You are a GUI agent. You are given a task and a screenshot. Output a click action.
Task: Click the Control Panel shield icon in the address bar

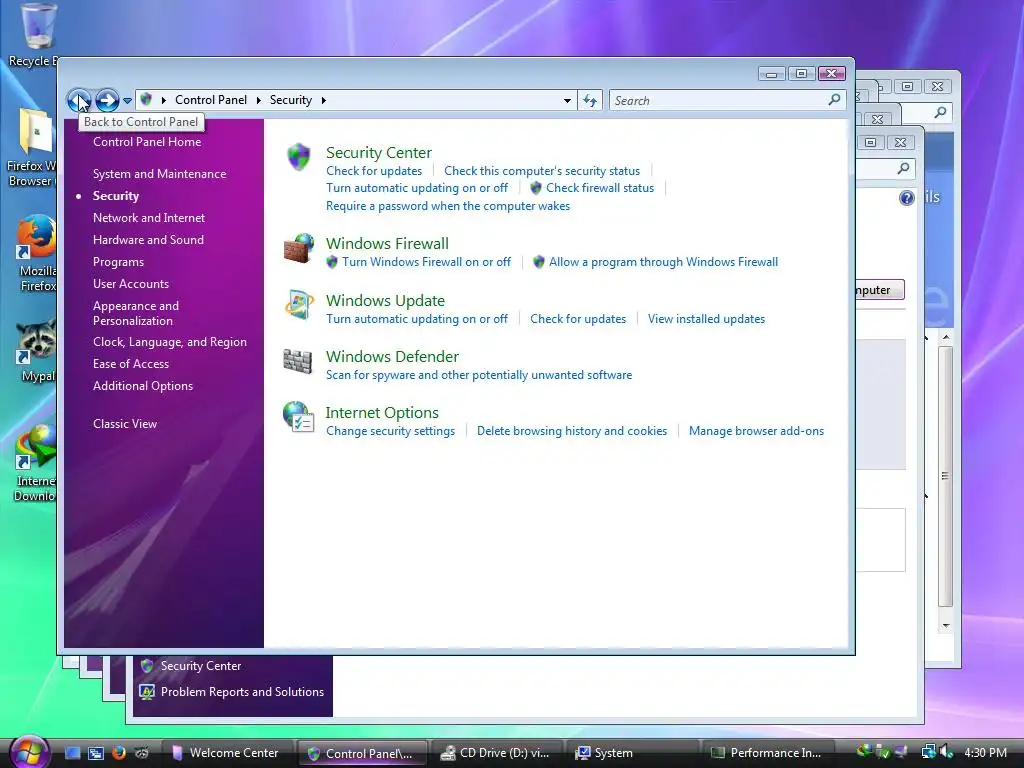tap(146, 99)
